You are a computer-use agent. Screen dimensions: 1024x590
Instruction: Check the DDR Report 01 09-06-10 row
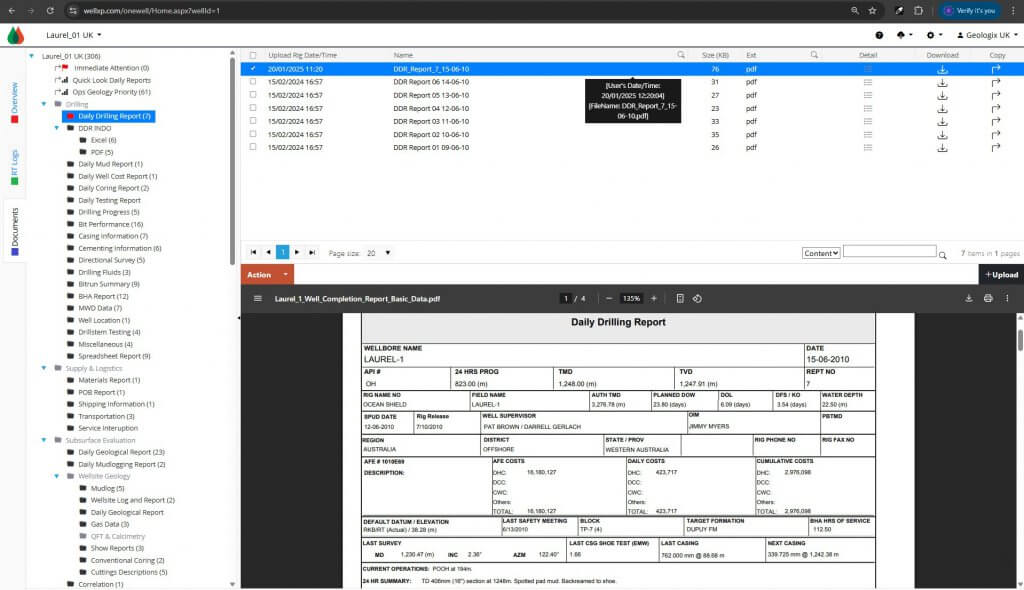pyautogui.click(x=253, y=147)
